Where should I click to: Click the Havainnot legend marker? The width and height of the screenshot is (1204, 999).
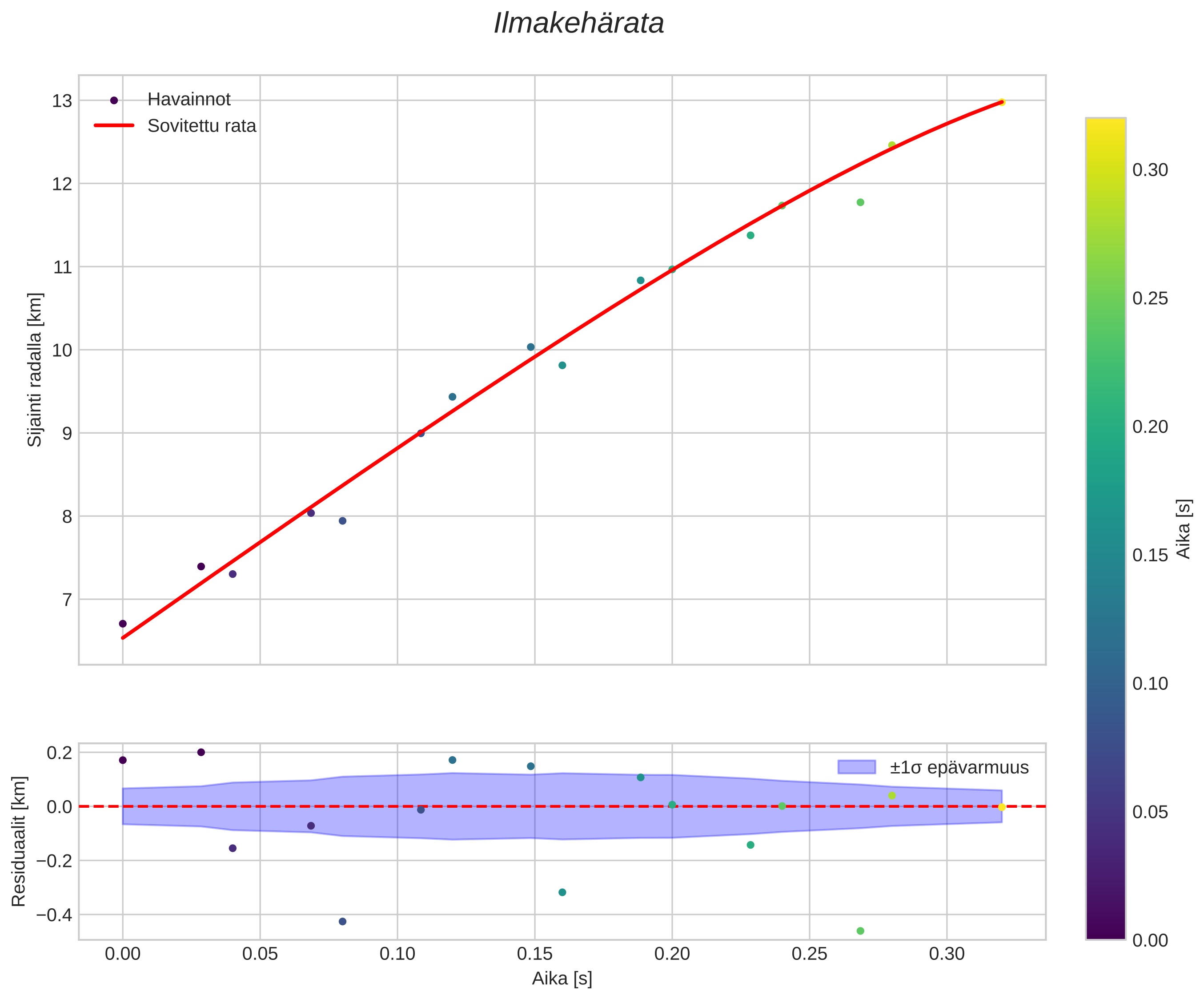tap(113, 101)
